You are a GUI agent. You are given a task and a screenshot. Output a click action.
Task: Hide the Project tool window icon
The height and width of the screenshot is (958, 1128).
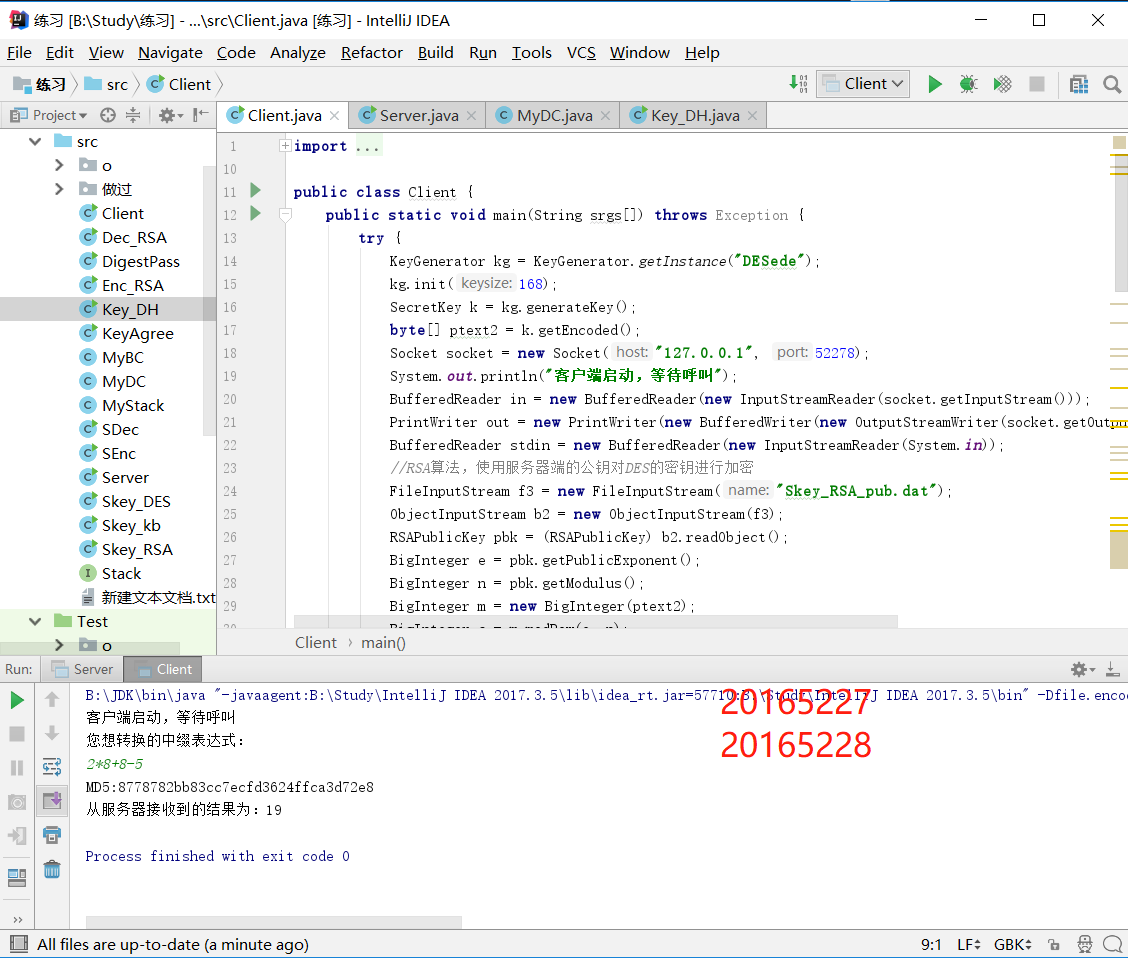(201, 115)
